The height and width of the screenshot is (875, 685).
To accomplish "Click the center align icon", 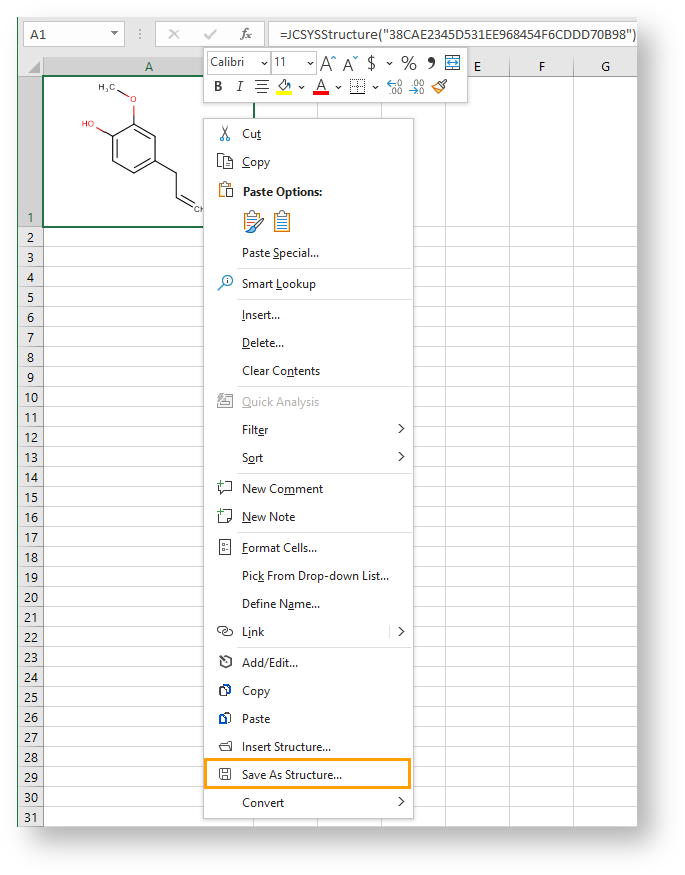I will point(262,87).
